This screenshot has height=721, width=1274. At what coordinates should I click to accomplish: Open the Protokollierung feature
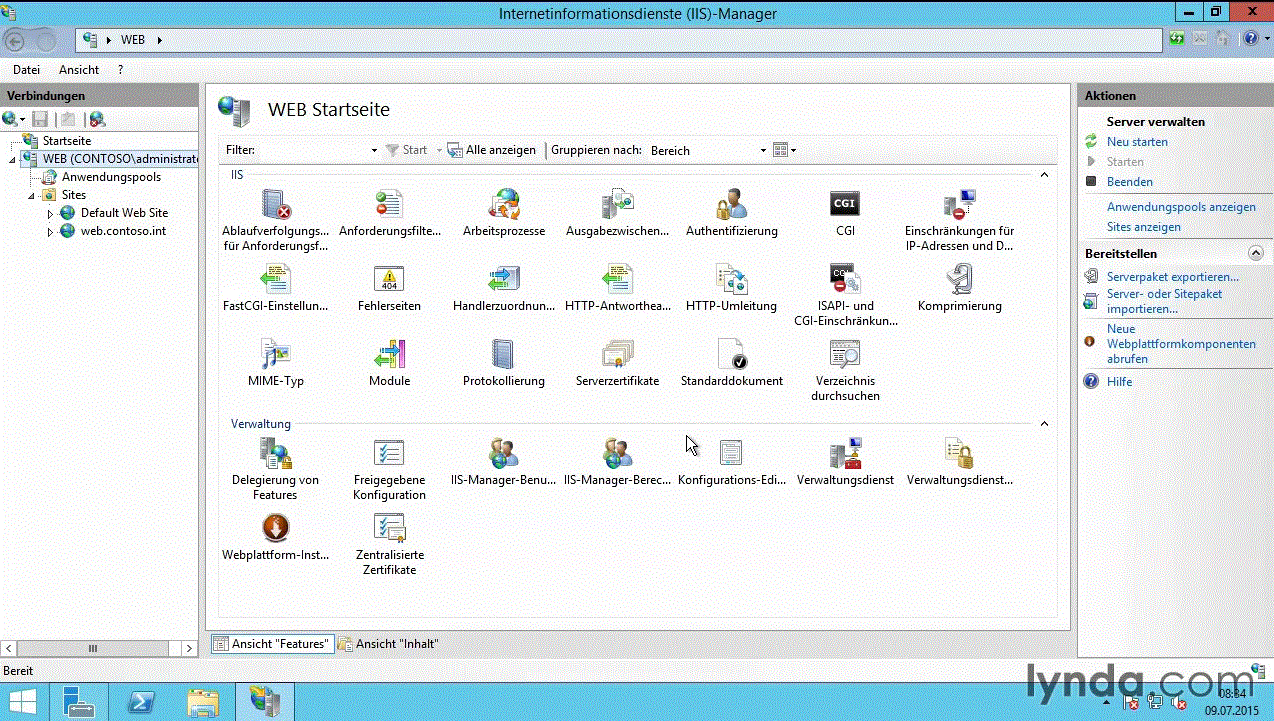pyautogui.click(x=504, y=354)
